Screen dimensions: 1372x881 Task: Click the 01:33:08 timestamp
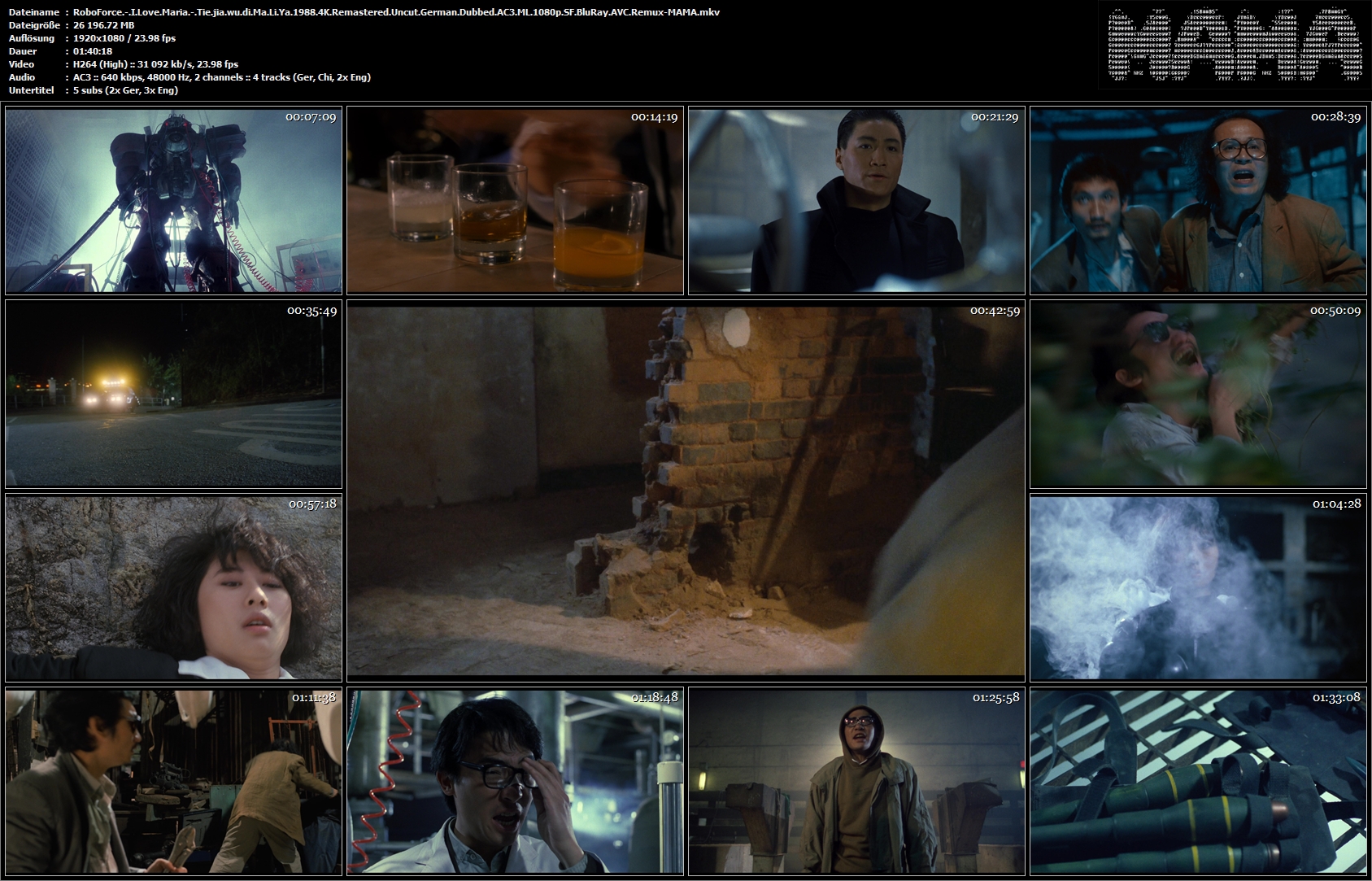[1336, 698]
